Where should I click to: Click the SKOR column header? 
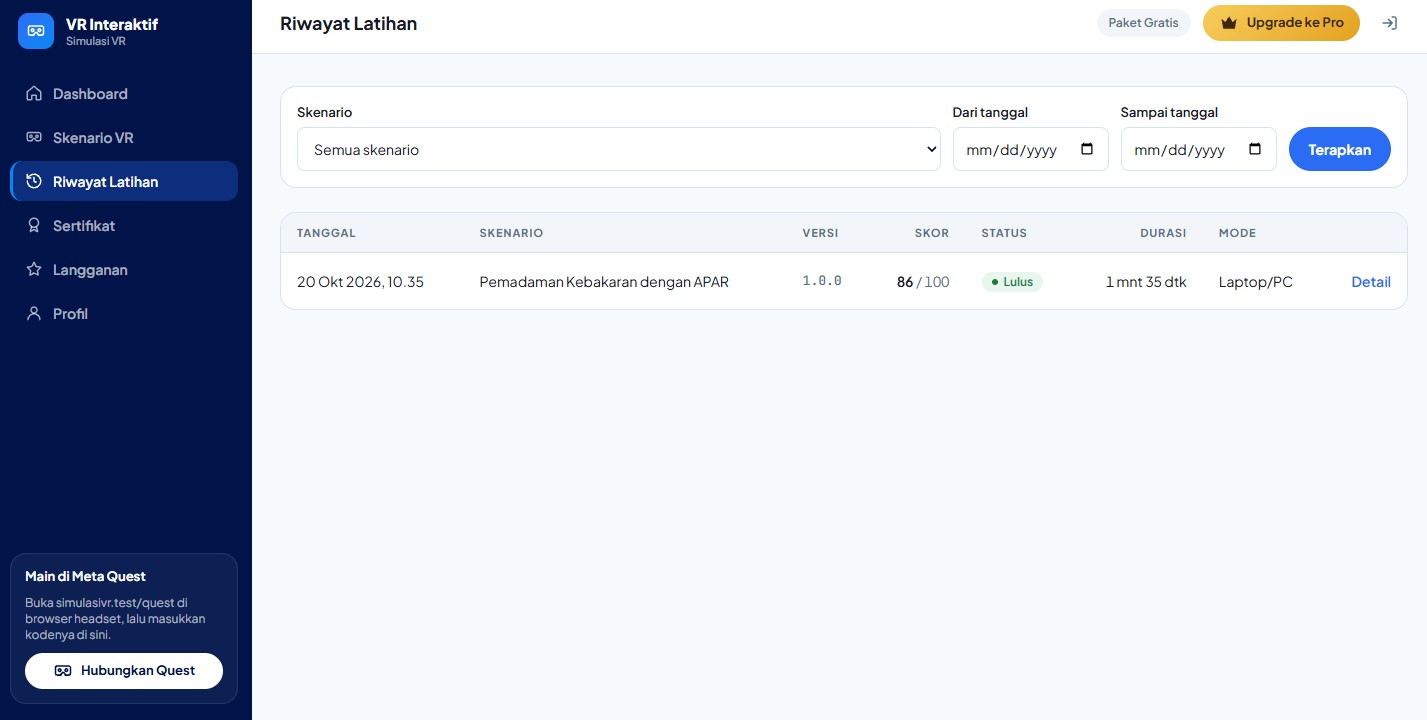(932, 233)
